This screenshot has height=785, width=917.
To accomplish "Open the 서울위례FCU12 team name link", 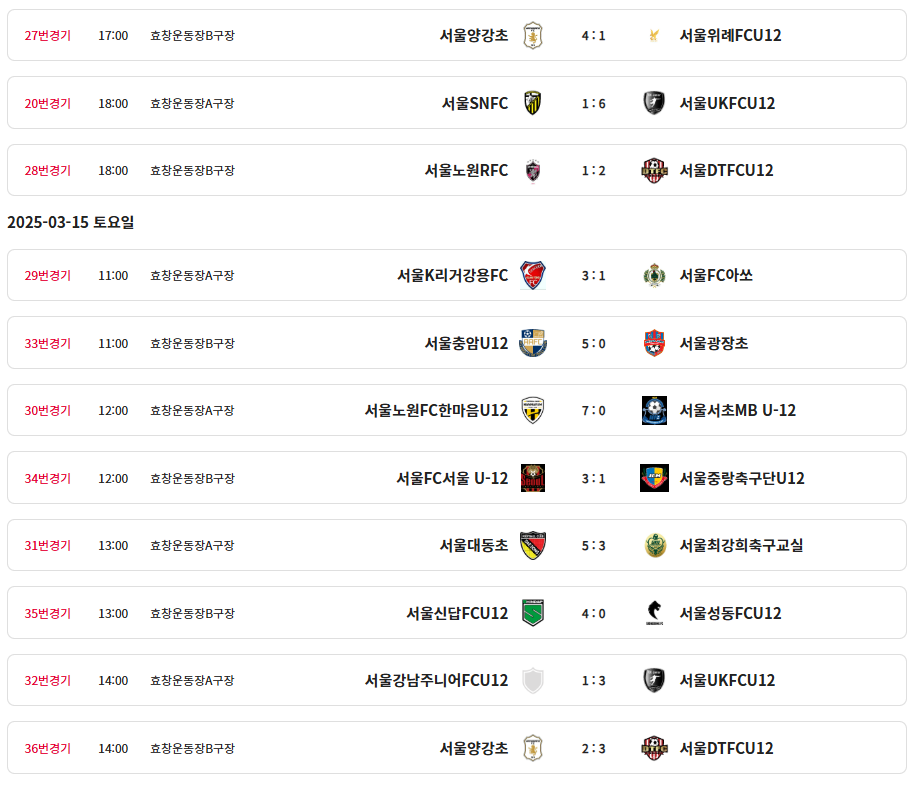I will tap(730, 35).
